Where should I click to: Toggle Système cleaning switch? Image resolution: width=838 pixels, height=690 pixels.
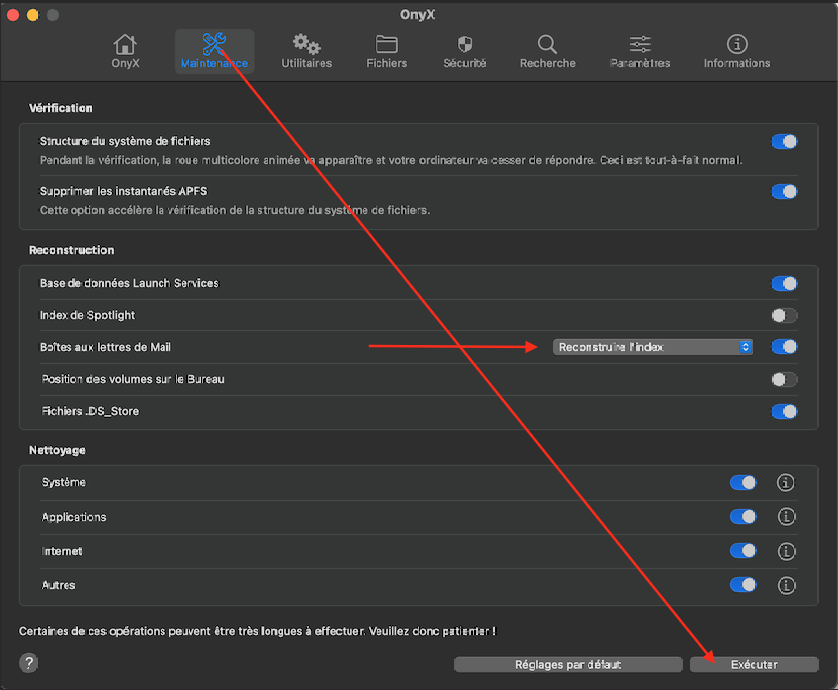coord(743,483)
